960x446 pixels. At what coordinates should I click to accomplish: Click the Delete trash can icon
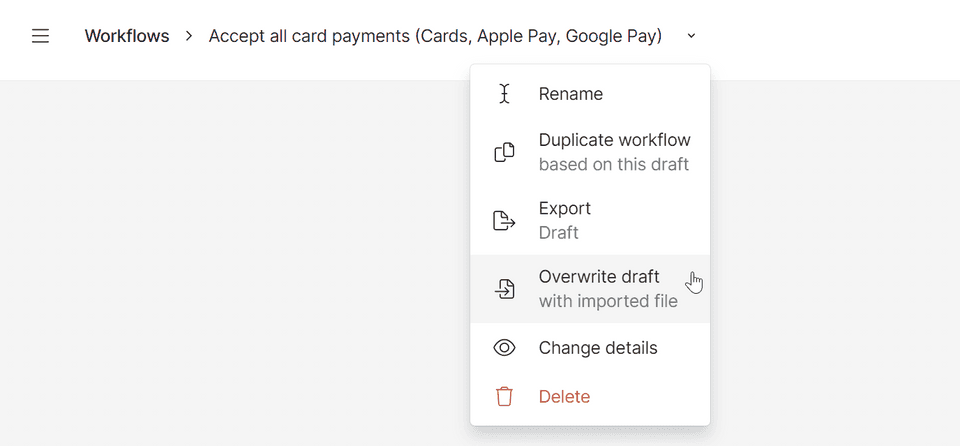pos(504,396)
